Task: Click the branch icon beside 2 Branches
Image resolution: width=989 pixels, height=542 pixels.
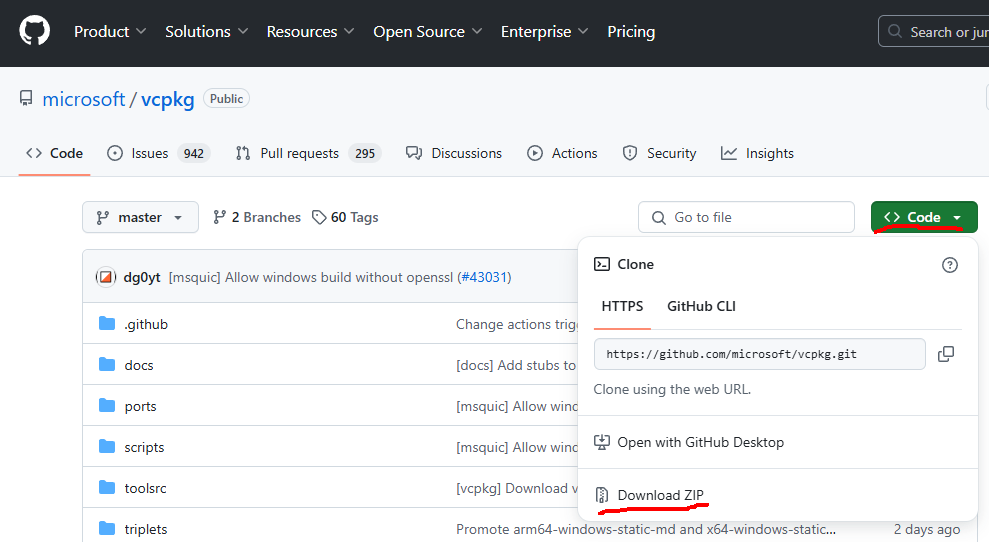Action: tap(219, 217)
